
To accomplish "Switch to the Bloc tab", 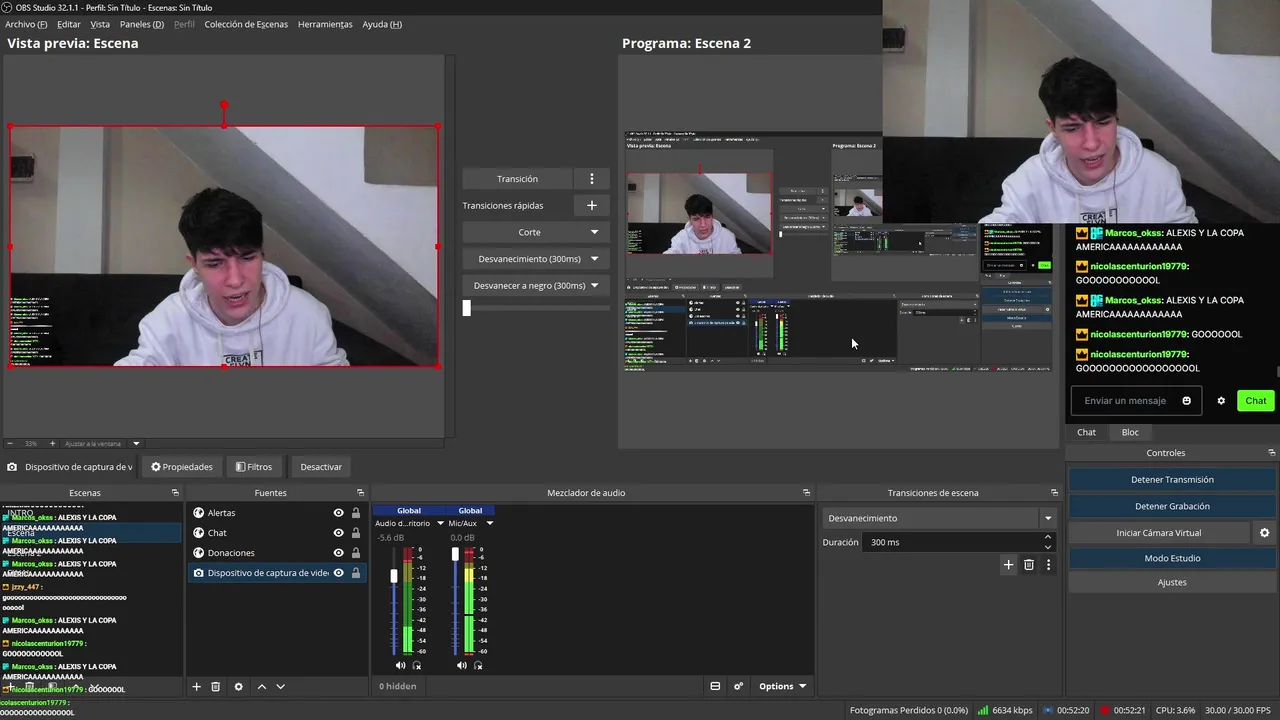I will (1130, 432).
